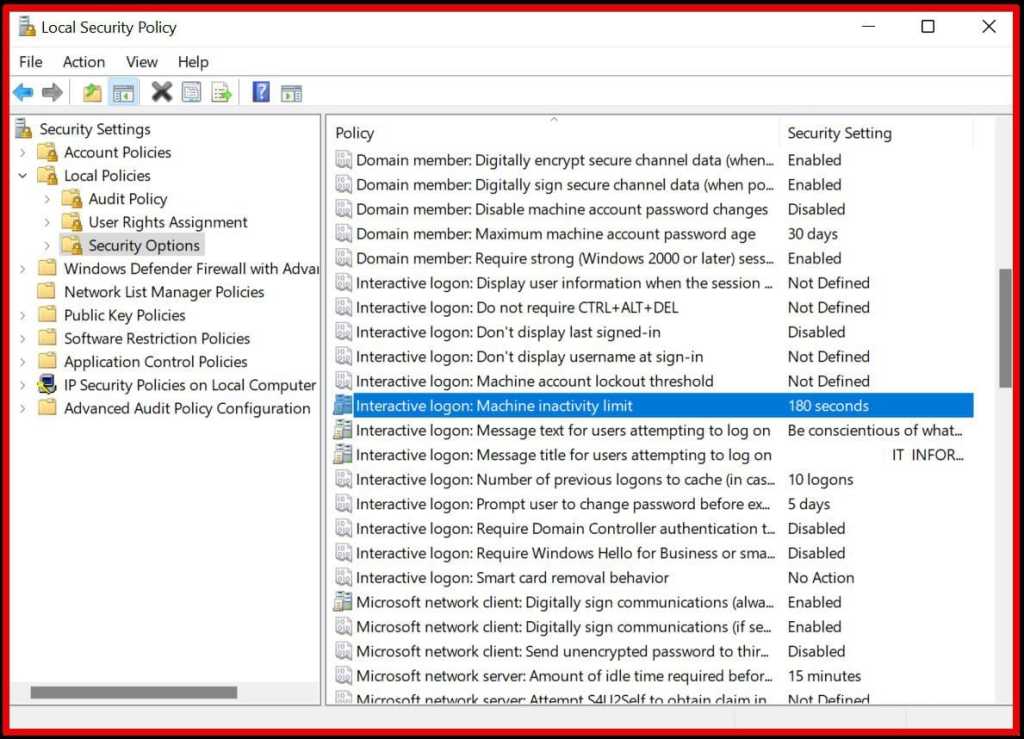
Task: Expand the Advanced Audit Policy Configuration node
Action: (23, 409)
